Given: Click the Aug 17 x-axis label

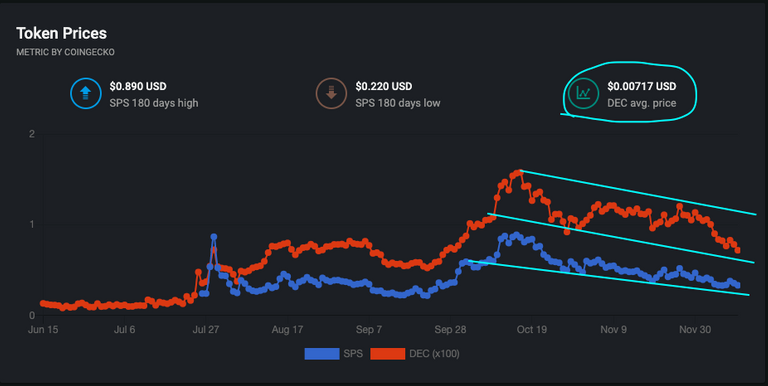Looking at the screenshot, I should coord(288,330).
